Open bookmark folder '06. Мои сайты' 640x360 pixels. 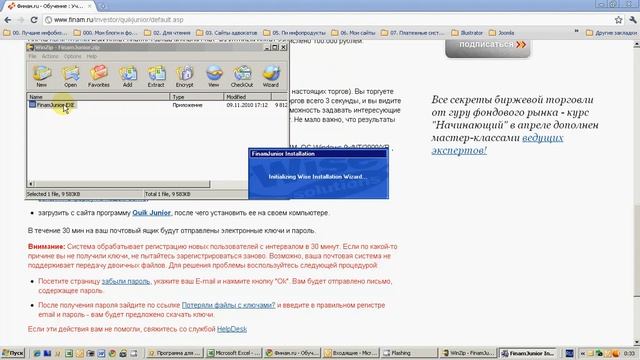pos(353,33)
